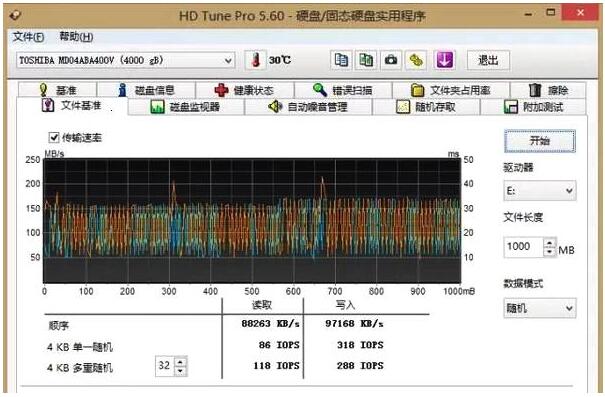Switch to the 健康状态 tab

245,90
